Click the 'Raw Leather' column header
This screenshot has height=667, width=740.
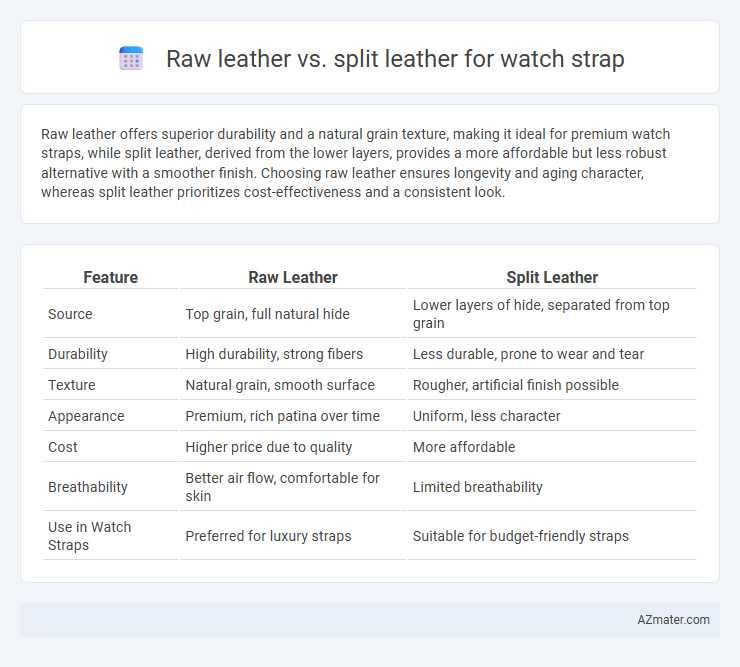click(x=293, y=277)
